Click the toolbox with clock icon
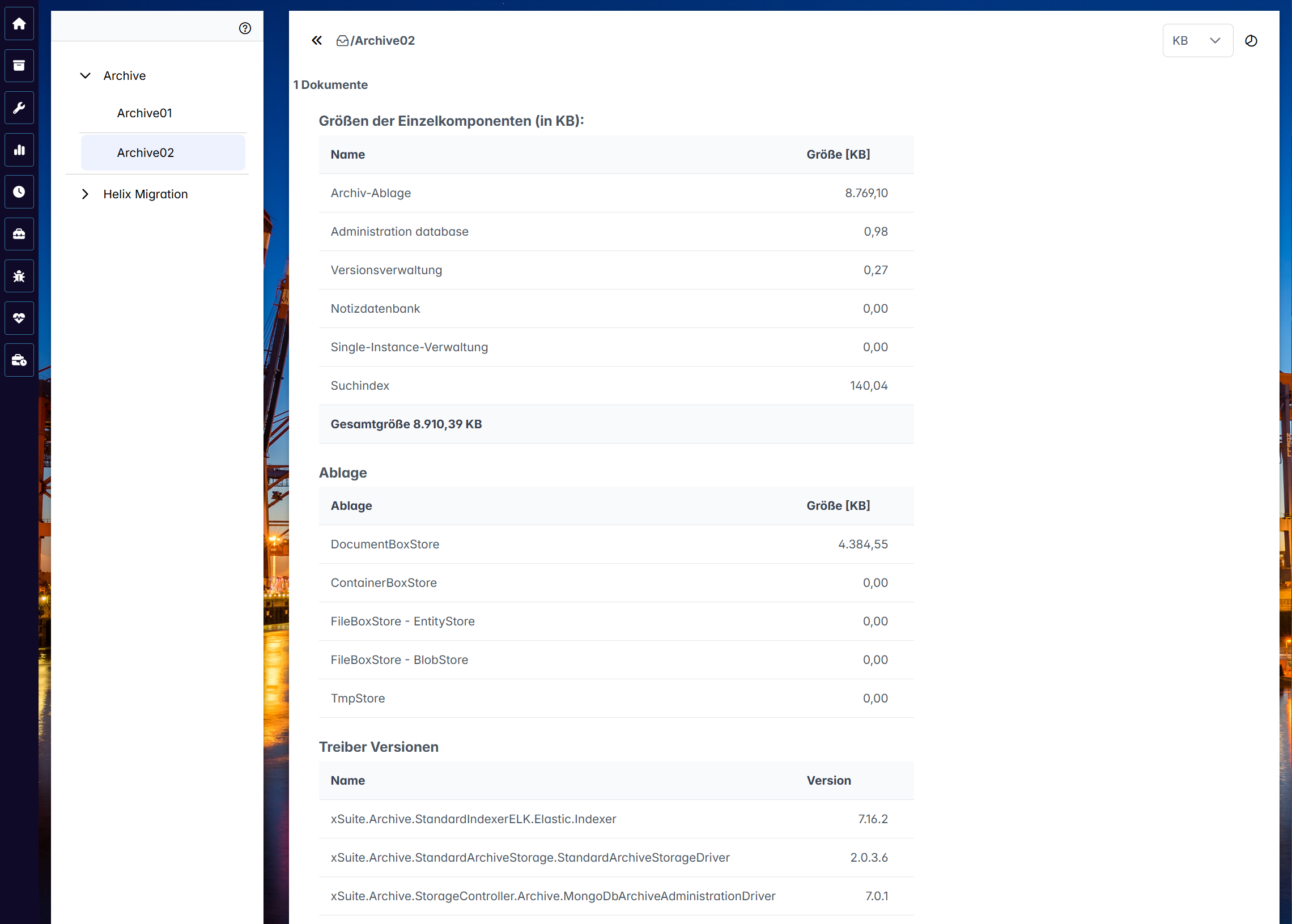The width and height of the screenshot is (1292, 924). click(19, 360)
